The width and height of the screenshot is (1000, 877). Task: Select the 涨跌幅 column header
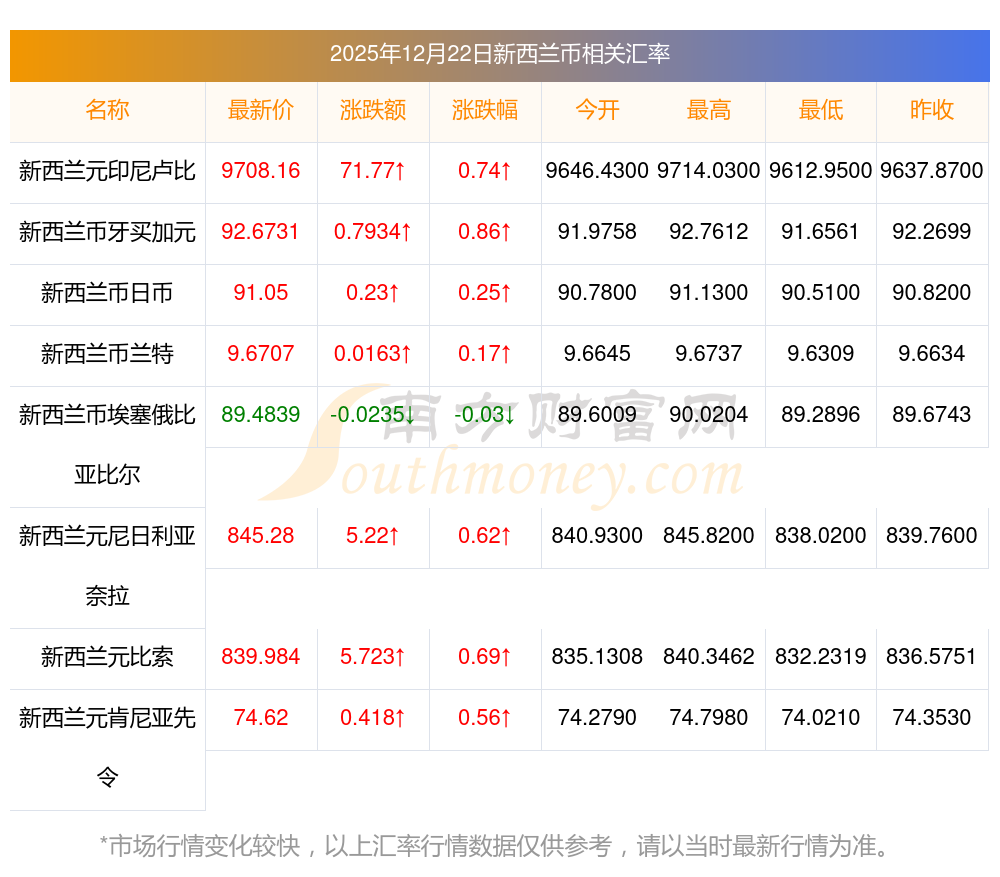point(485,110)
